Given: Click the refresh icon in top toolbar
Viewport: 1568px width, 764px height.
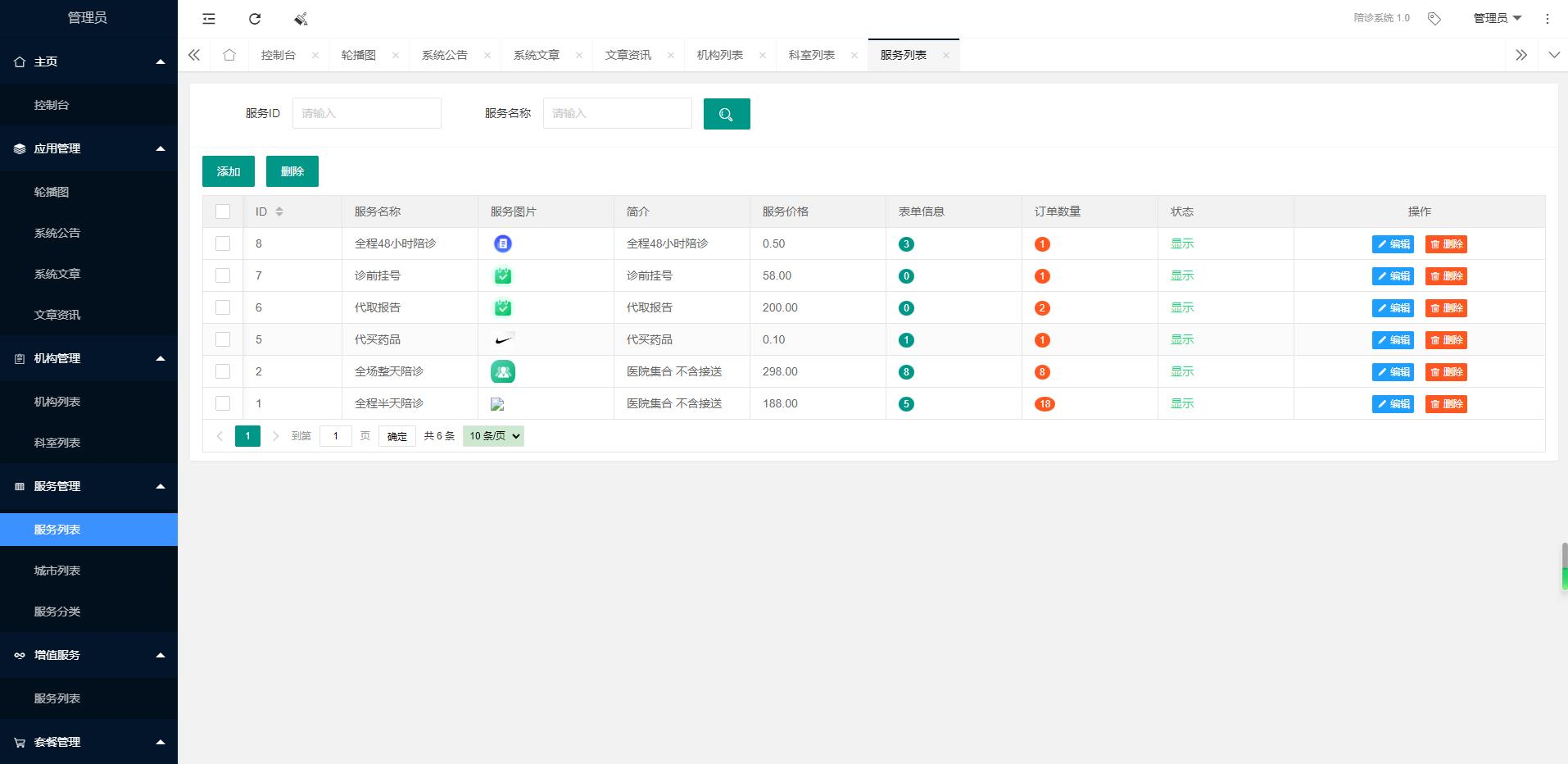Looking at the screenshot, I should 255,18.
